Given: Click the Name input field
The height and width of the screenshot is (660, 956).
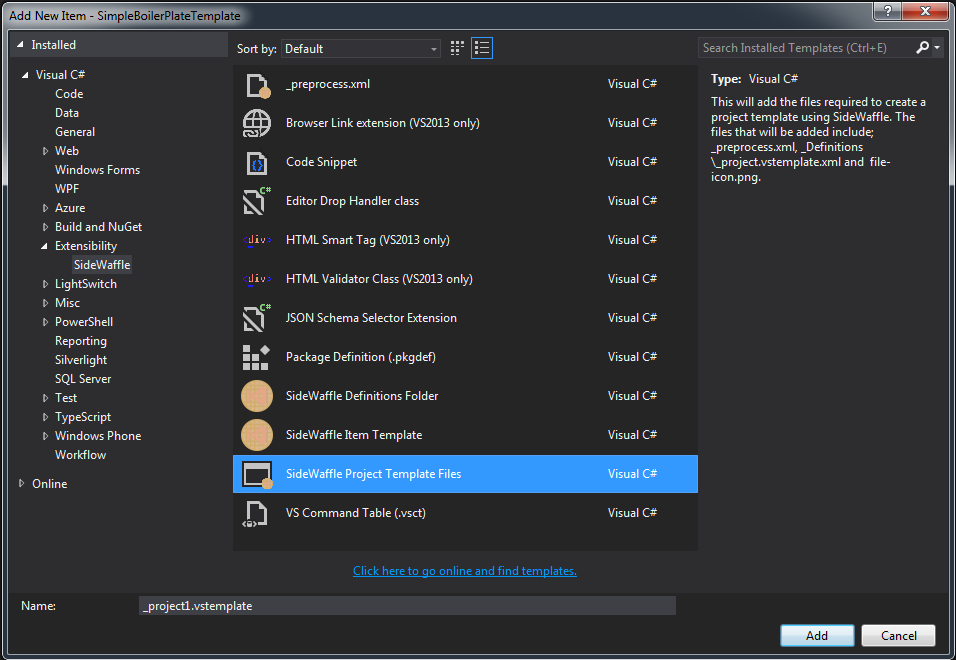Looking at the screenshot, I should click(406, 605).
